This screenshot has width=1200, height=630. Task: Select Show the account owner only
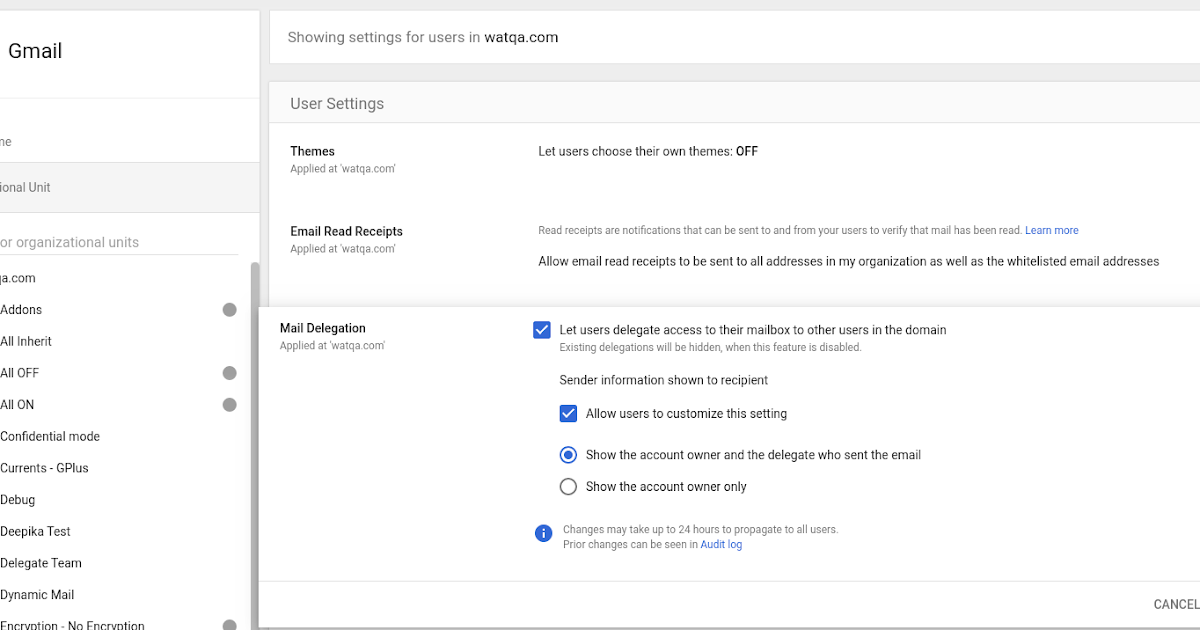[x=568, y=486]
